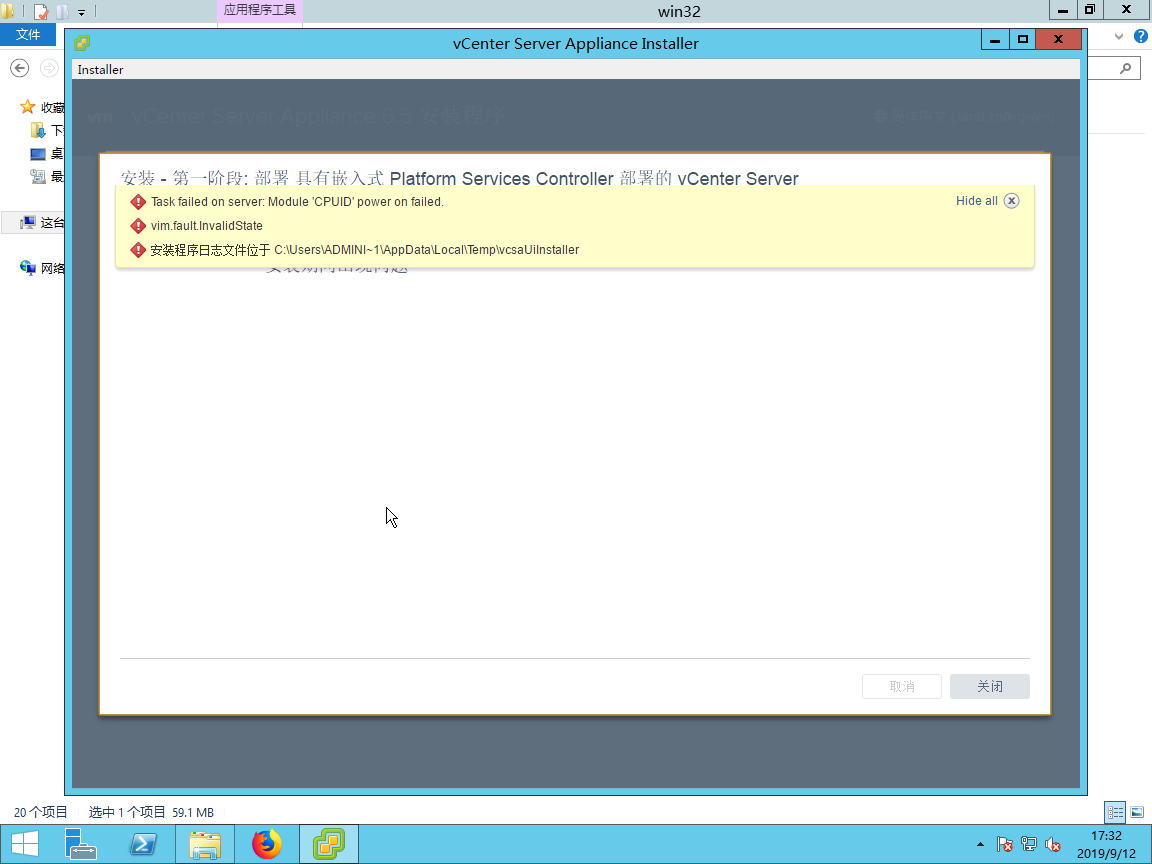The width and height of the screenshot is (1152, 864).
Task: Click the vCenter installer taskbar icon
Action: 328,844
